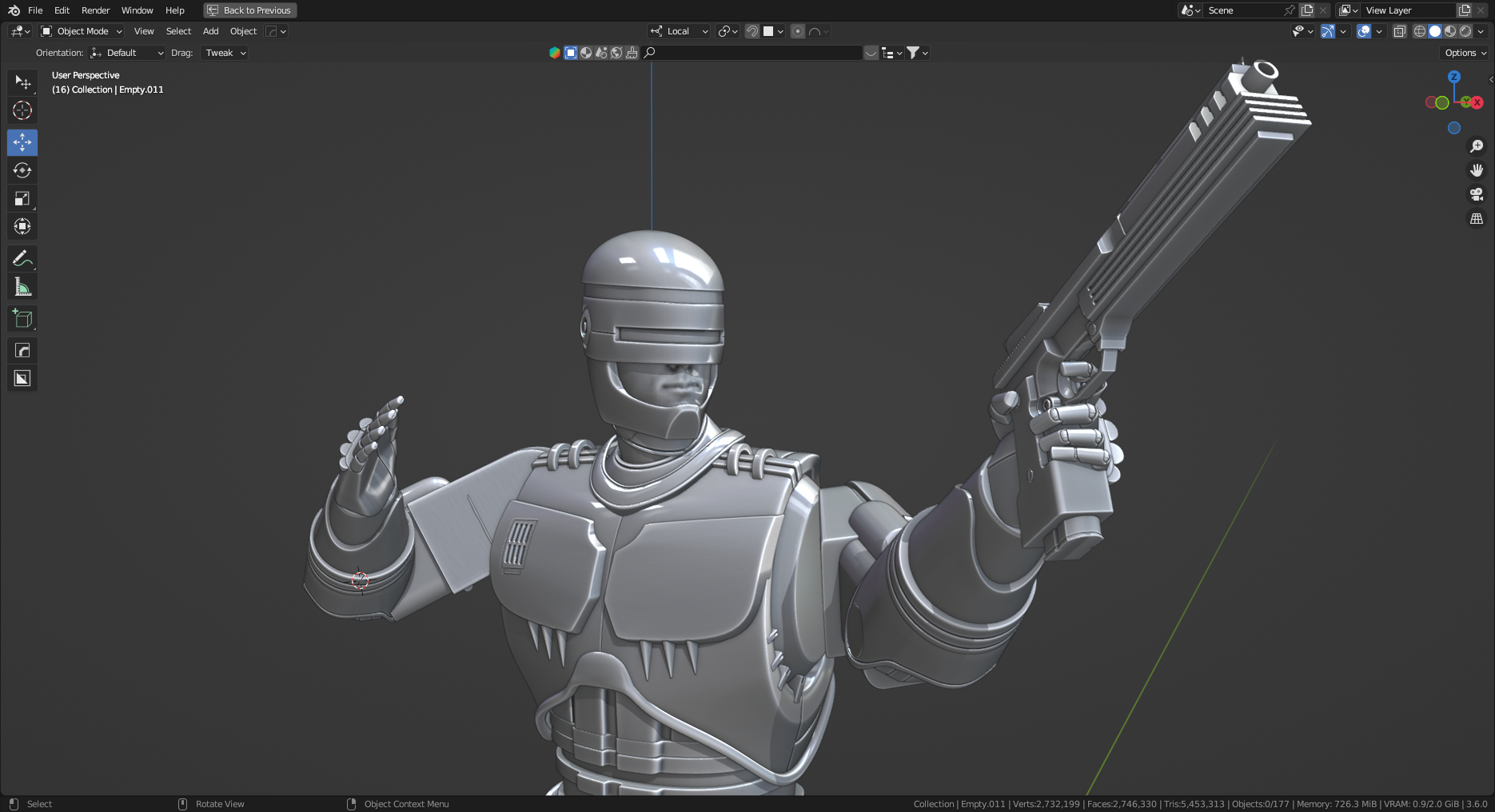Toggle camera view gizmo icon
Screen dimensions: 1495x812
[x=1477, y=194]
